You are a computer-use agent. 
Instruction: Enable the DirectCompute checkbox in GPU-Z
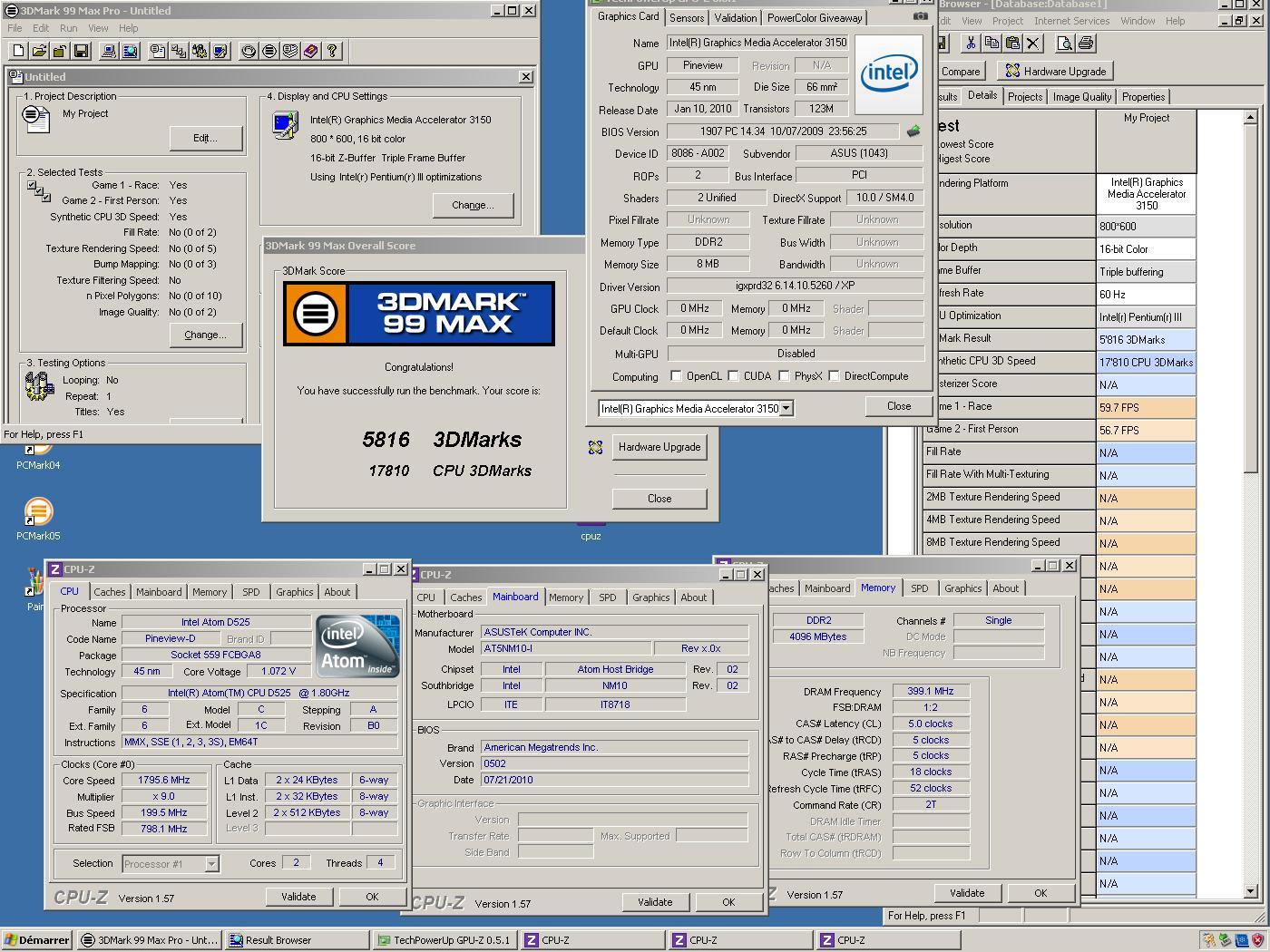tap(835, 376)
